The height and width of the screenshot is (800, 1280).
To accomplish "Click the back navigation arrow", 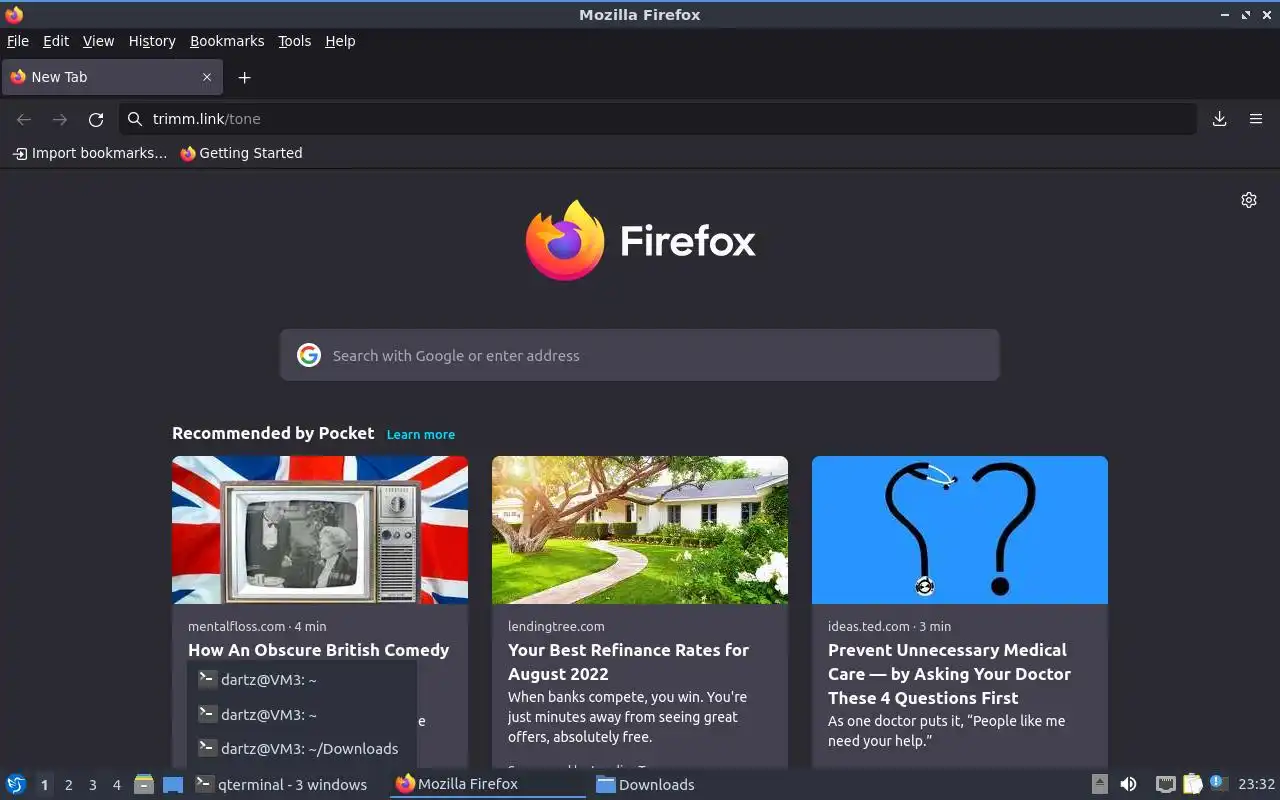I will 24,119.
